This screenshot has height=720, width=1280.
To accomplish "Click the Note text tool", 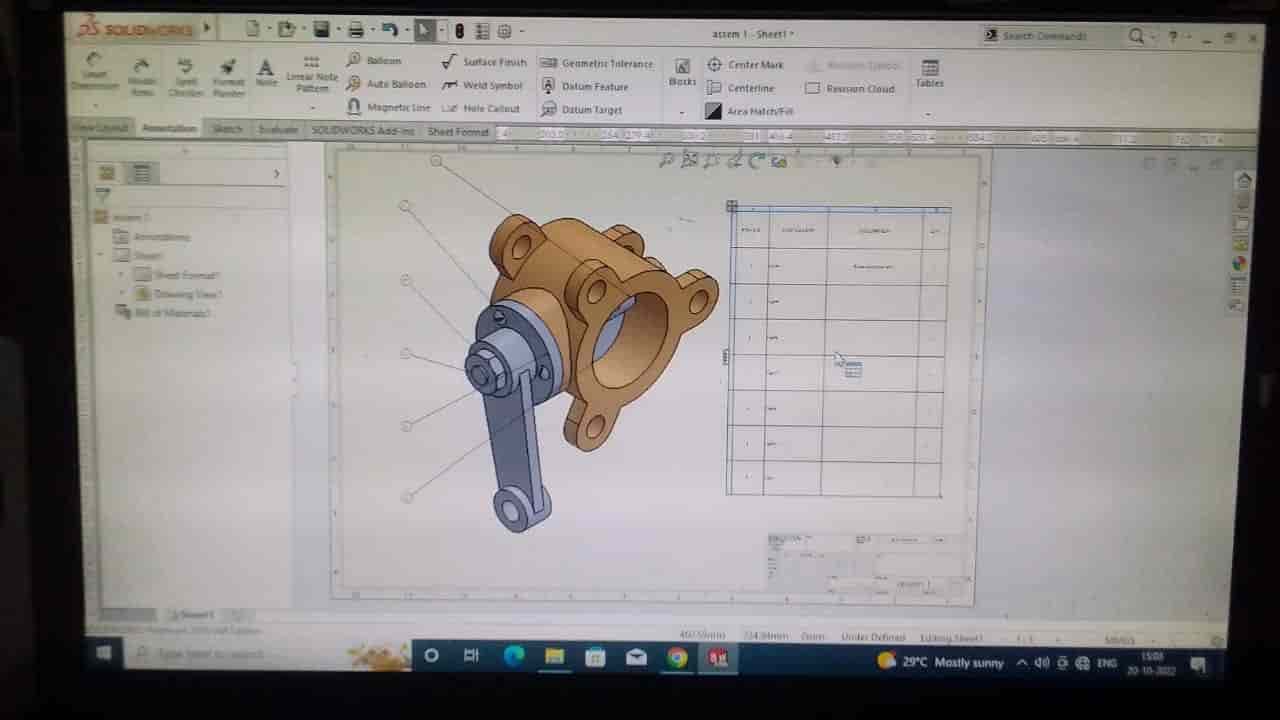I will (x=266, y=72).
